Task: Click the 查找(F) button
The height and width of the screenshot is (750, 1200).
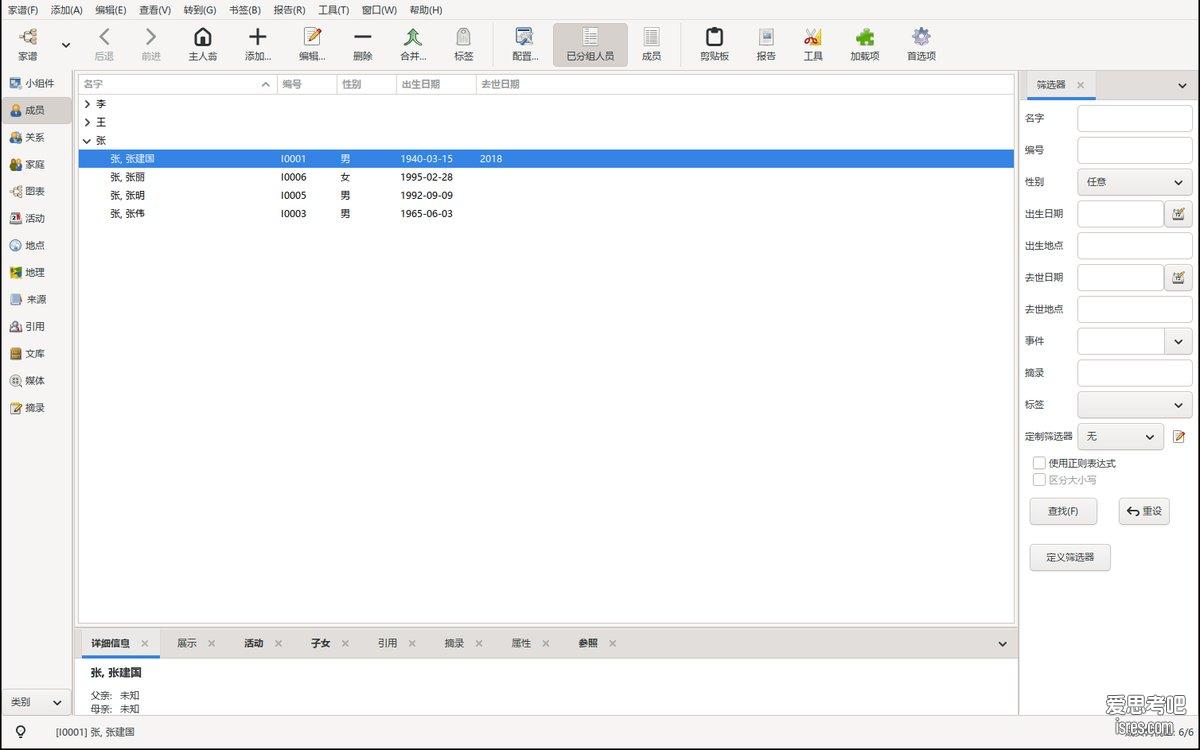Action: coord(1063,511)
